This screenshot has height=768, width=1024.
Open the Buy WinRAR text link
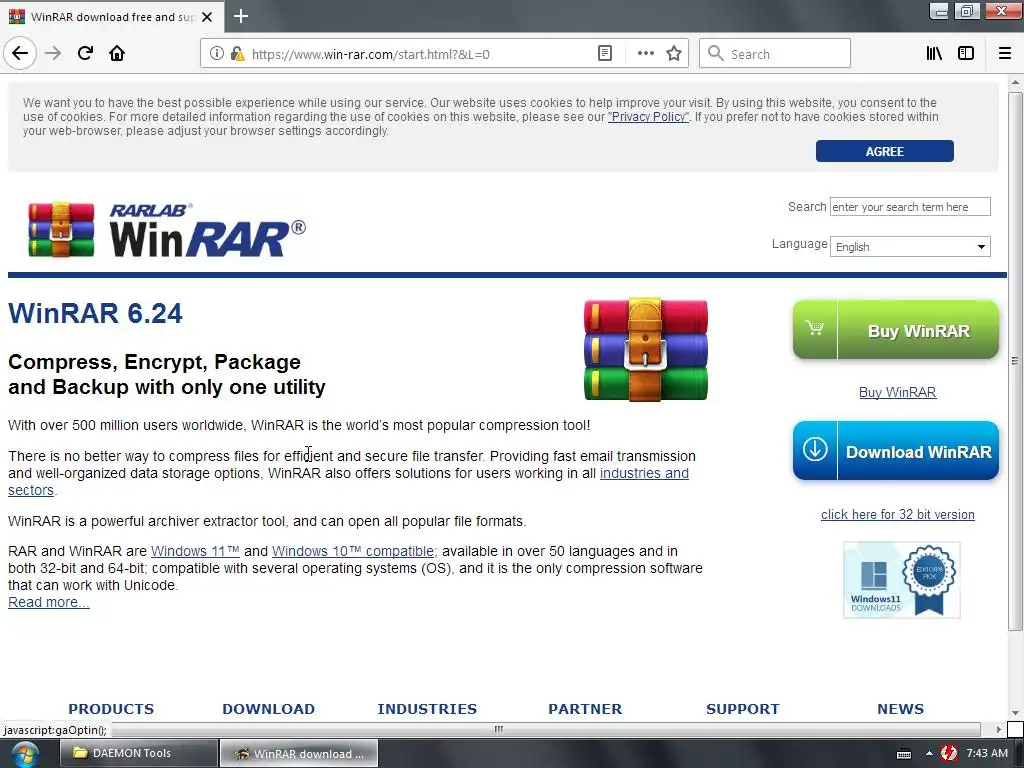(x=897, y=392)
